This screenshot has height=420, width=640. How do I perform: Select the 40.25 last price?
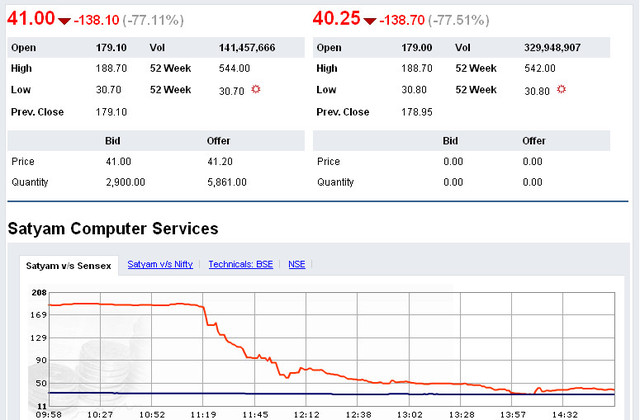(337, 18)
